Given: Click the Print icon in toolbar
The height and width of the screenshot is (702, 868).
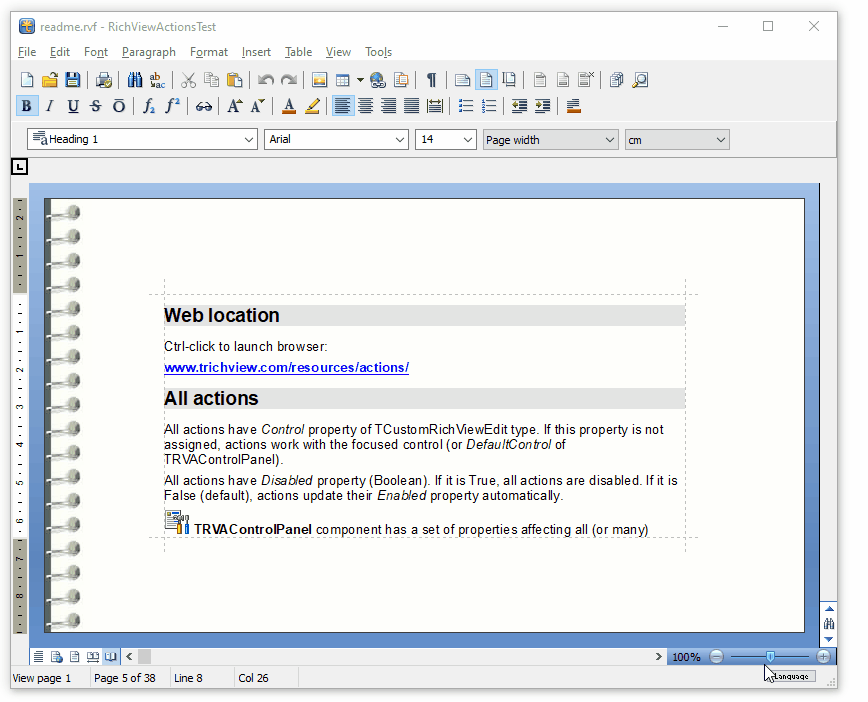Looking at the screenshot, I should [104, 80].
